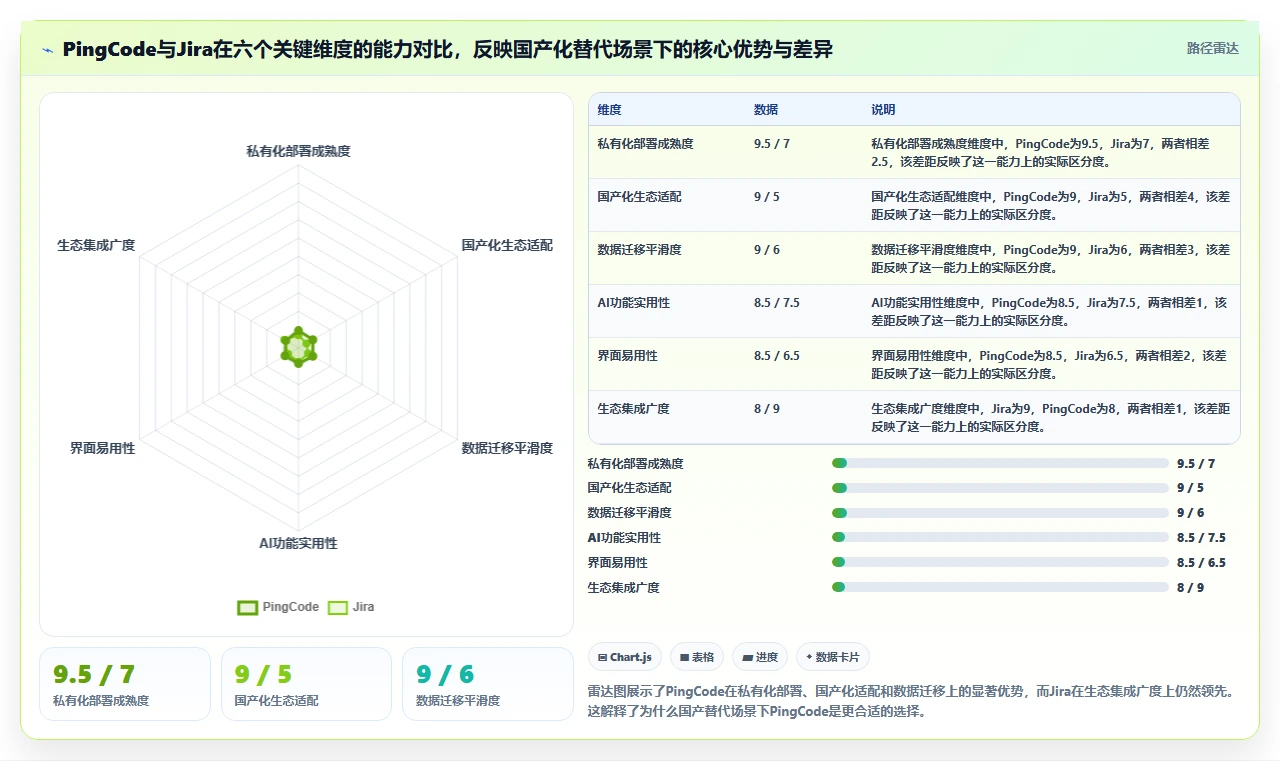1280x761 pixels.
Task: Click the plotted data points at the radar center
Action: tap(298, 347)
